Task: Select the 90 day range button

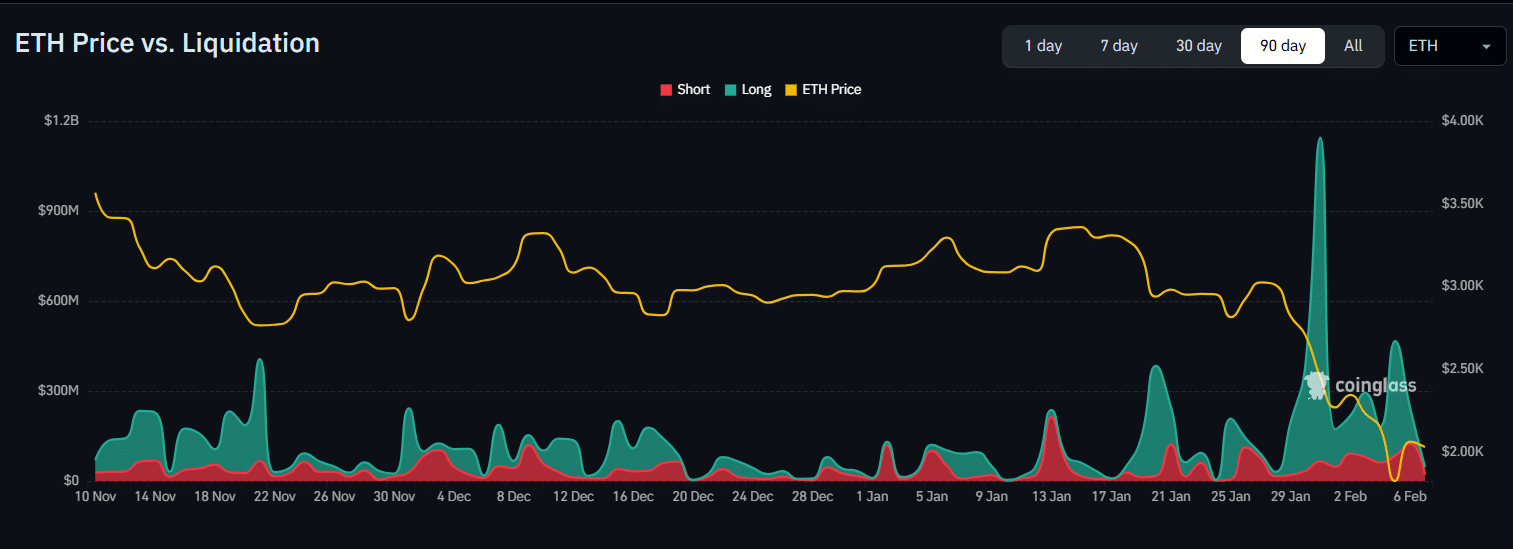Action: click(x=1282, y=46)
